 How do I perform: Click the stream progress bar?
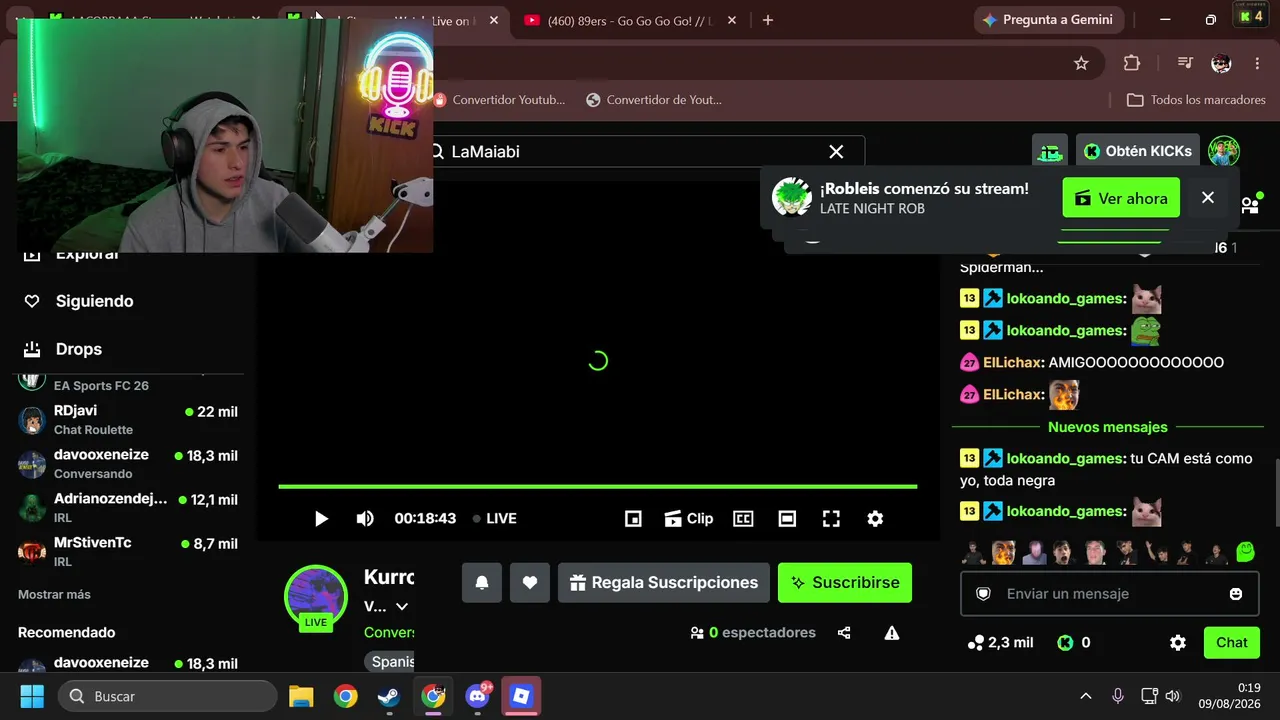click(x=598, y=487)
